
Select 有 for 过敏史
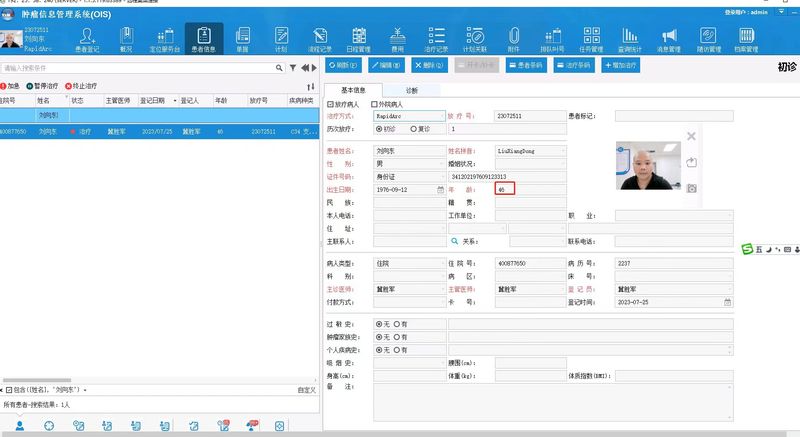coord(396,324)
